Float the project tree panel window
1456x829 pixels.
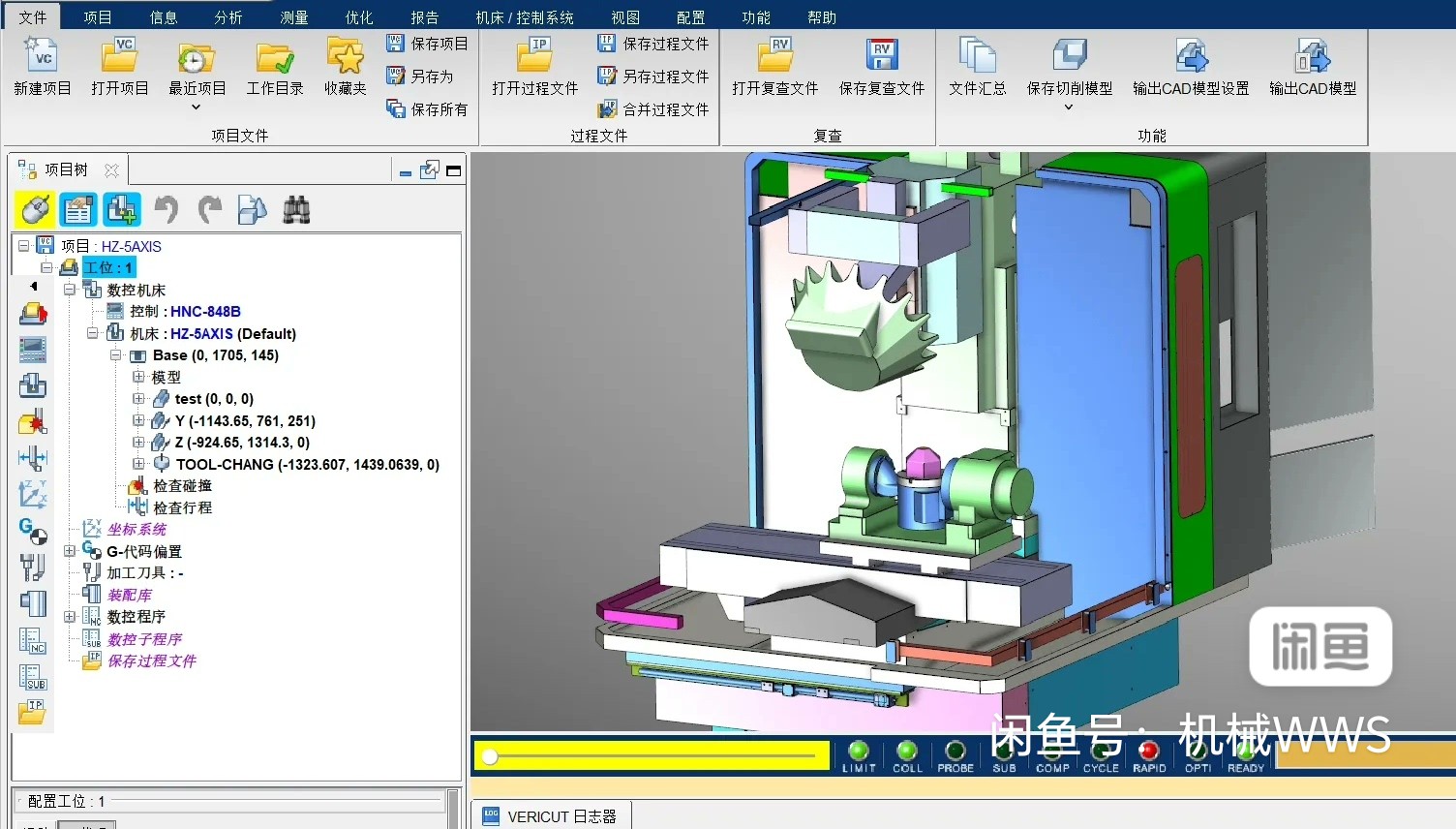coord(429,170)
